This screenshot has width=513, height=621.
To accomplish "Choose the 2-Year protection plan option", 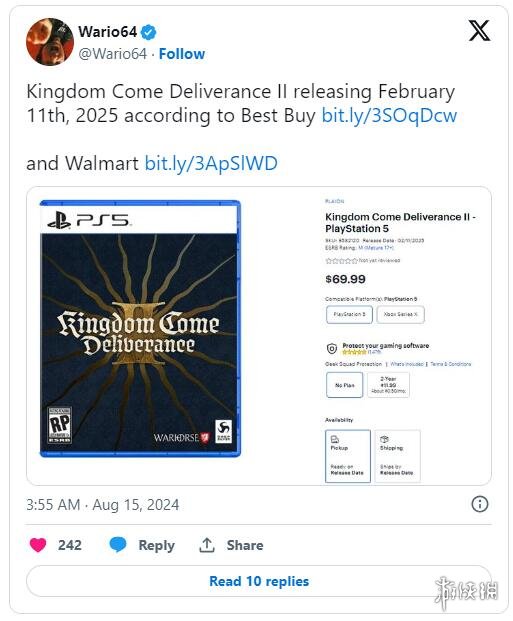I will (x=388, y=385).
